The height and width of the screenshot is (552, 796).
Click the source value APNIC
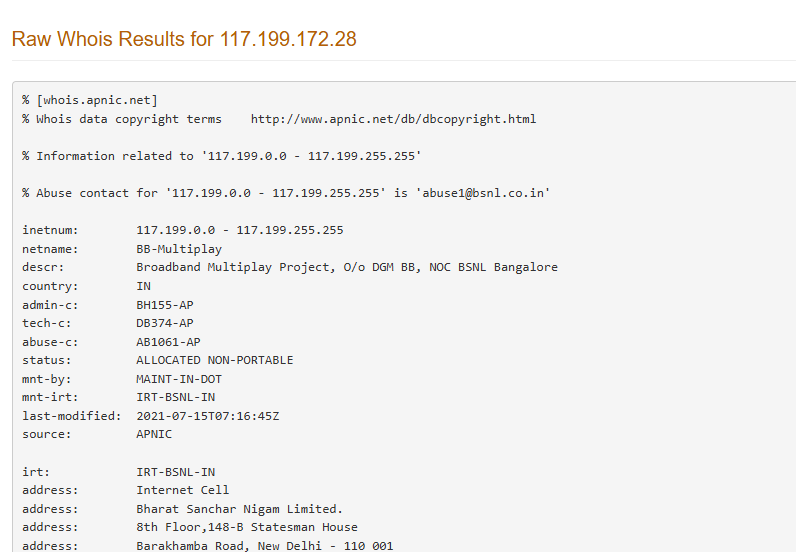(x=154, y=434)
